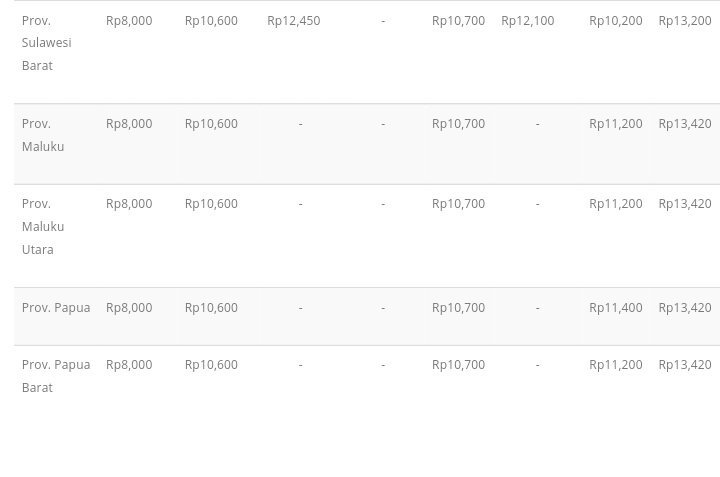The height and width of the screenshot is (477, 720).
Task: Select the Prov. Maluku row label
Action: pyautogui.click(x=43, y=135)
